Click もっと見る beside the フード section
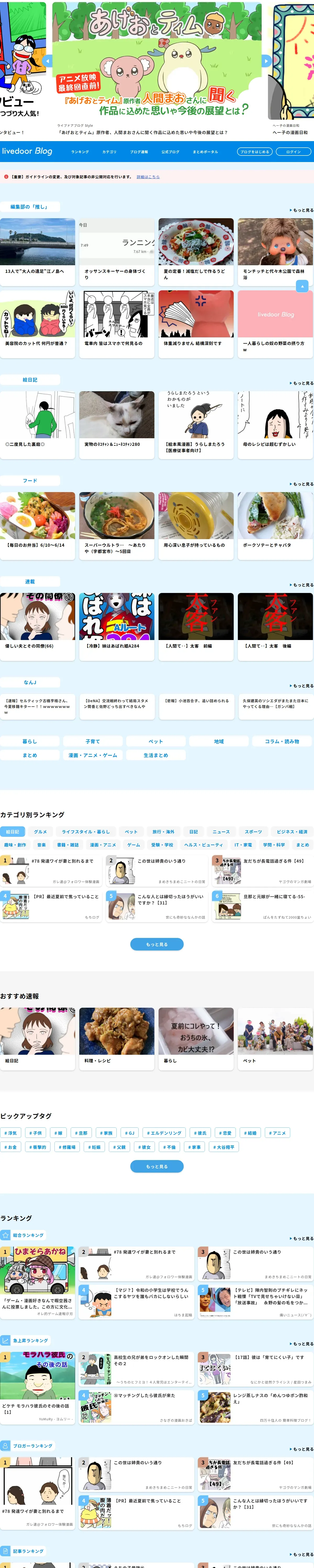 302,484
